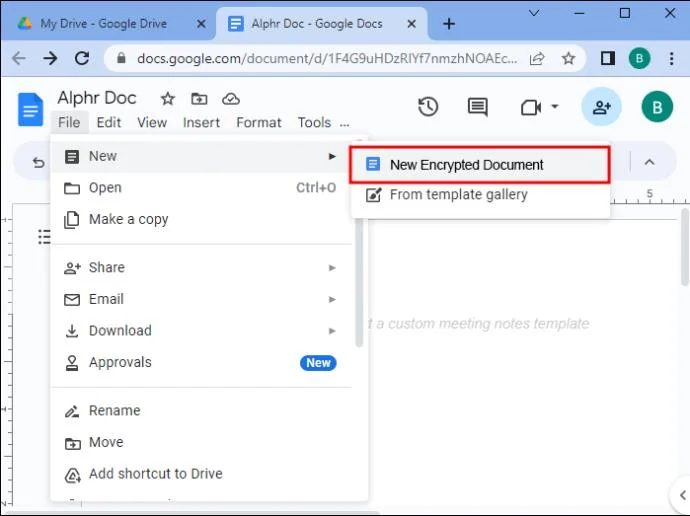This screenshot has height=516, width=690.
Task: Open Chrome profile B avatar
Action: coord(639,58)
